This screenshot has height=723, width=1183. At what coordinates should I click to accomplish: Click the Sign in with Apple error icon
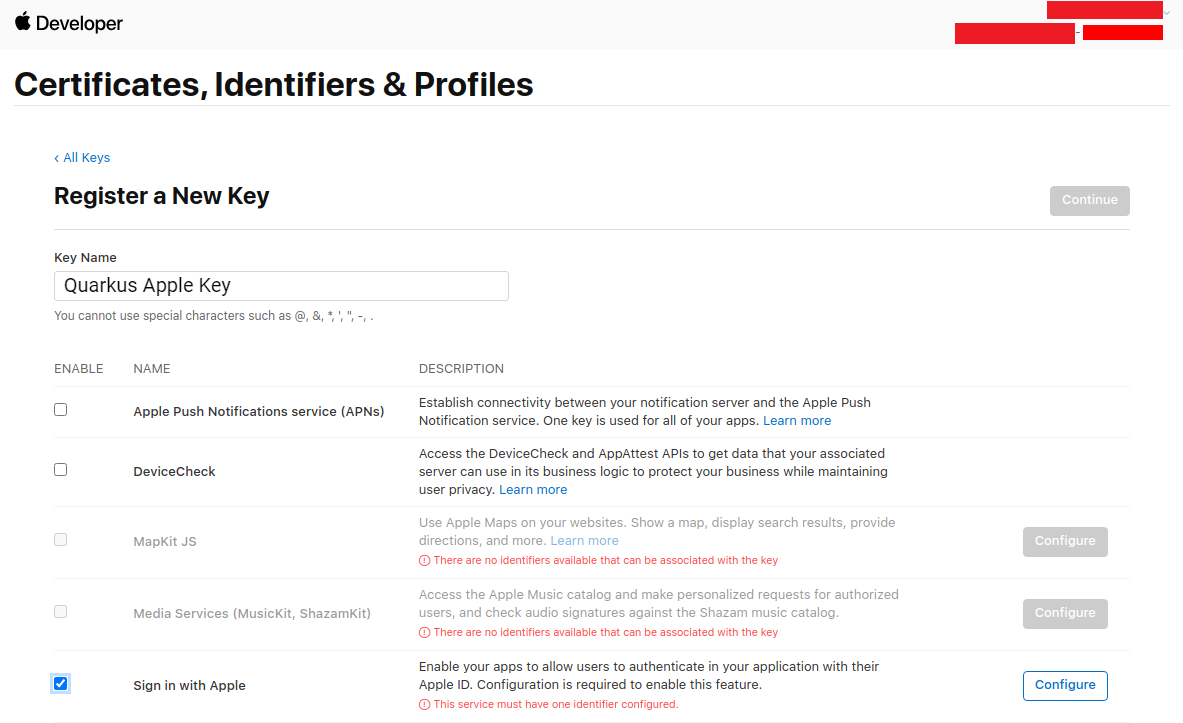[x=425, y=705]
